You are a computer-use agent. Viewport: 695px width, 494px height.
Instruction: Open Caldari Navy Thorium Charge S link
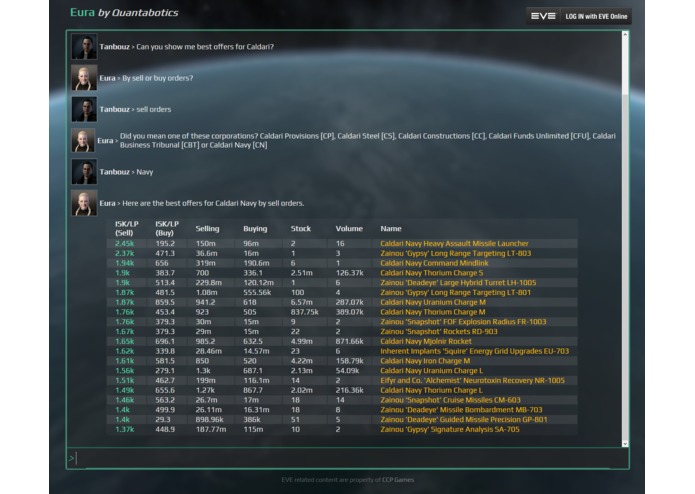[432, 273]
